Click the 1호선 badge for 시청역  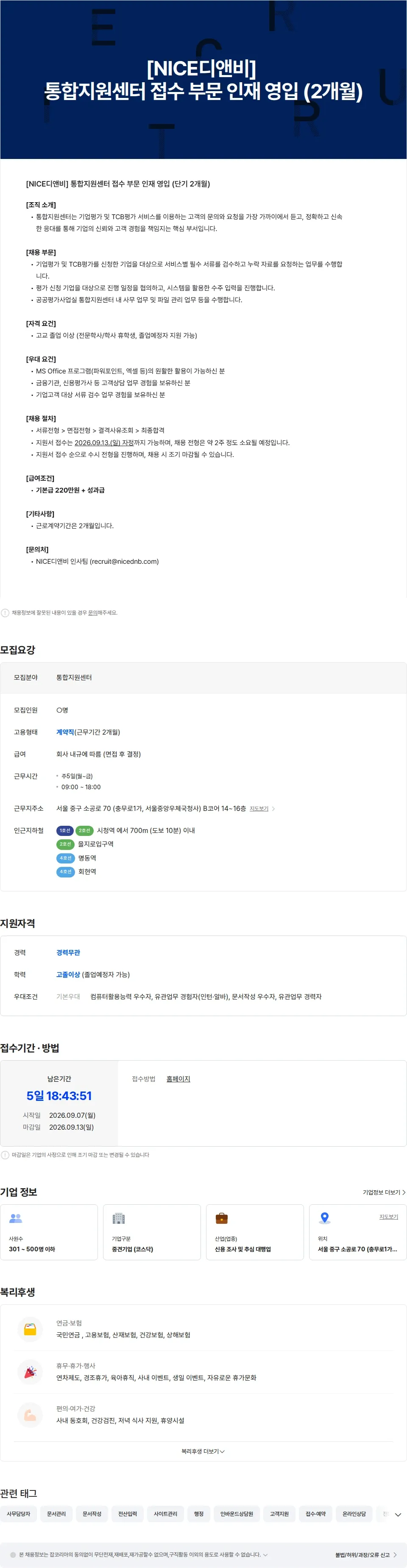65,830
